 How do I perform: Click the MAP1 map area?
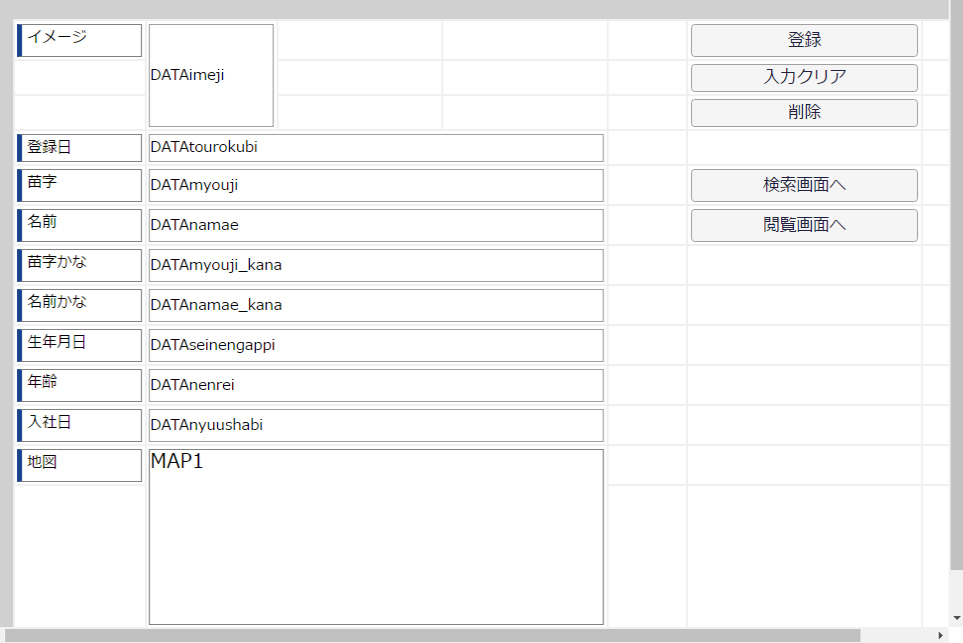point(376,537)
